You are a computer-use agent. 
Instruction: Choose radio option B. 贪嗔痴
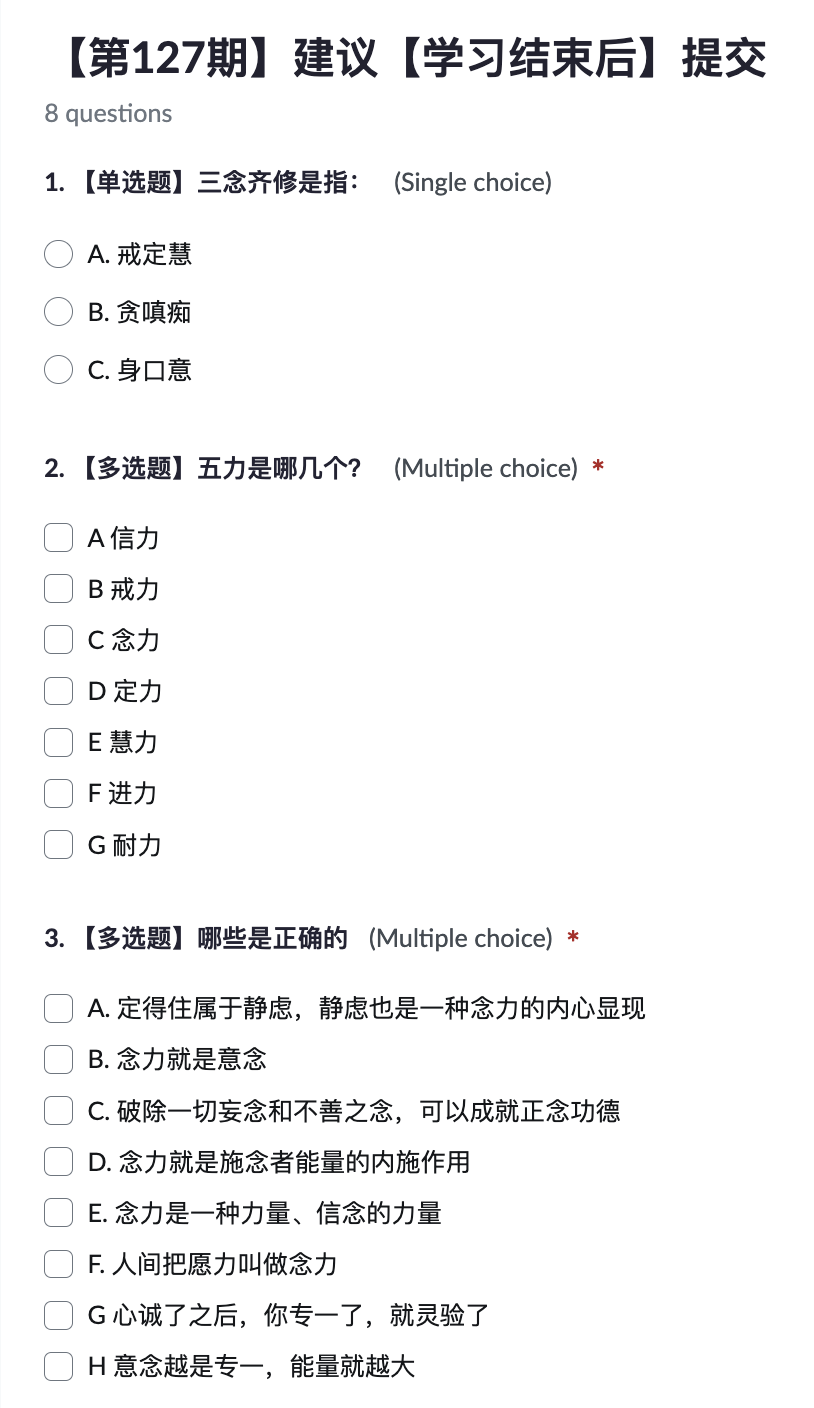(x=59, y=313)
